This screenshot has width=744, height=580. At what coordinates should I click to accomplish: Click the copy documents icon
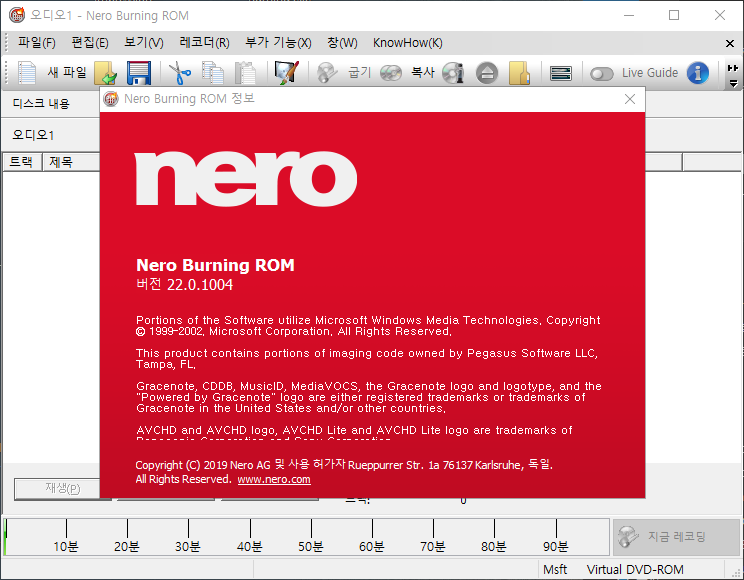tap(213, 73)
